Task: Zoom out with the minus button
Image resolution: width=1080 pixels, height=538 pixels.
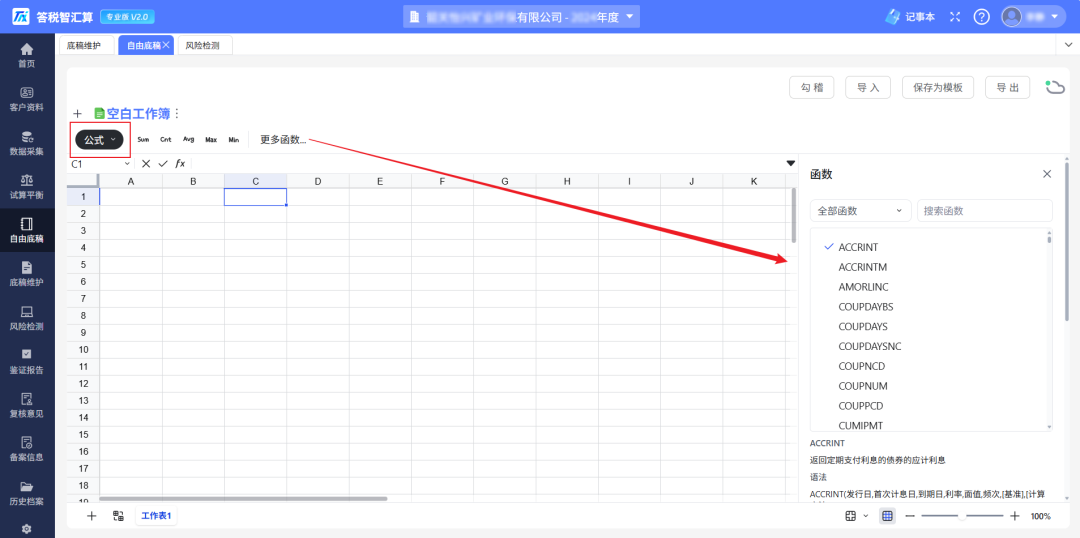Action: point(910,516)
